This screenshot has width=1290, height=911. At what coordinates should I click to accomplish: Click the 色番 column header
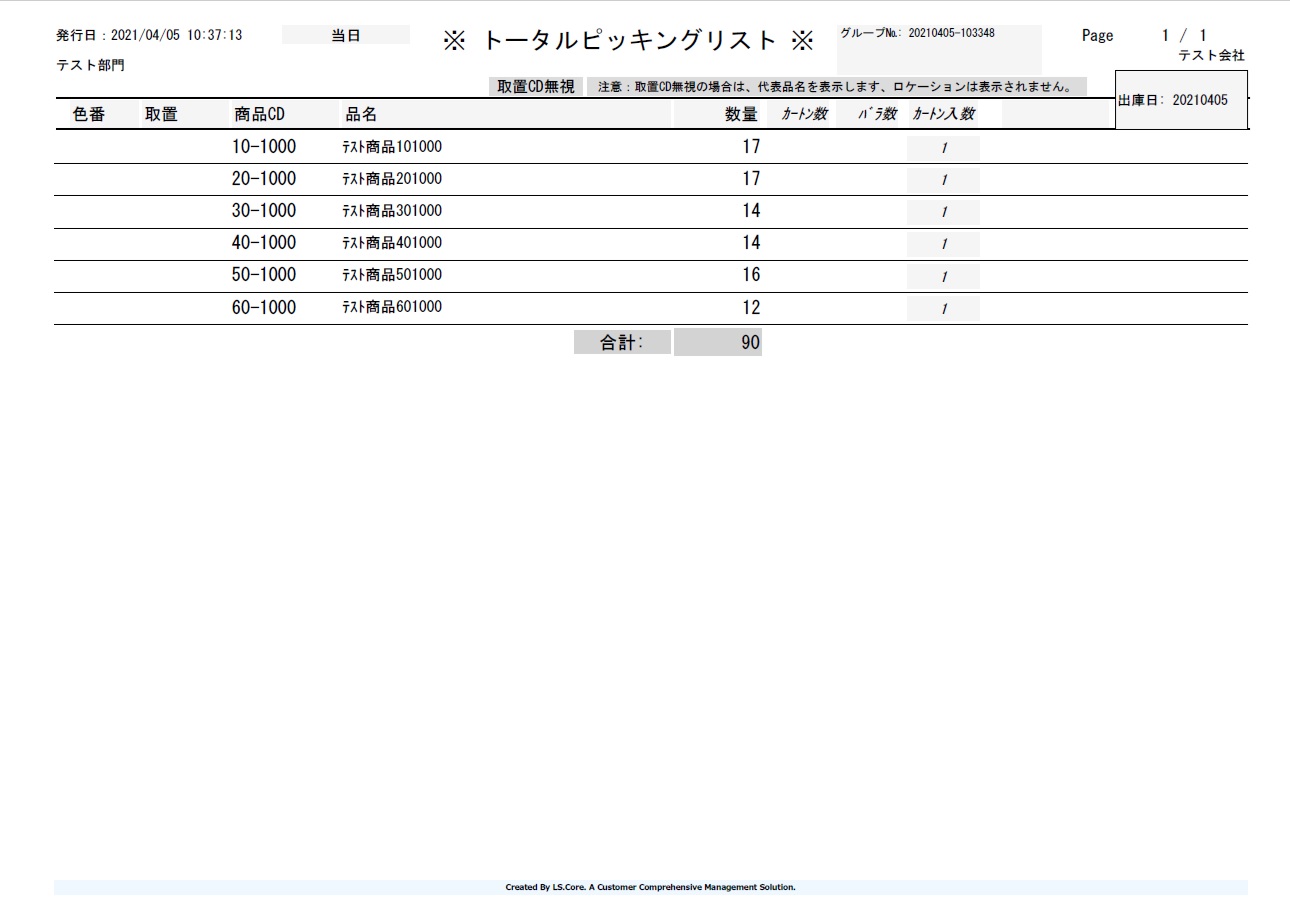click(89, 114)
